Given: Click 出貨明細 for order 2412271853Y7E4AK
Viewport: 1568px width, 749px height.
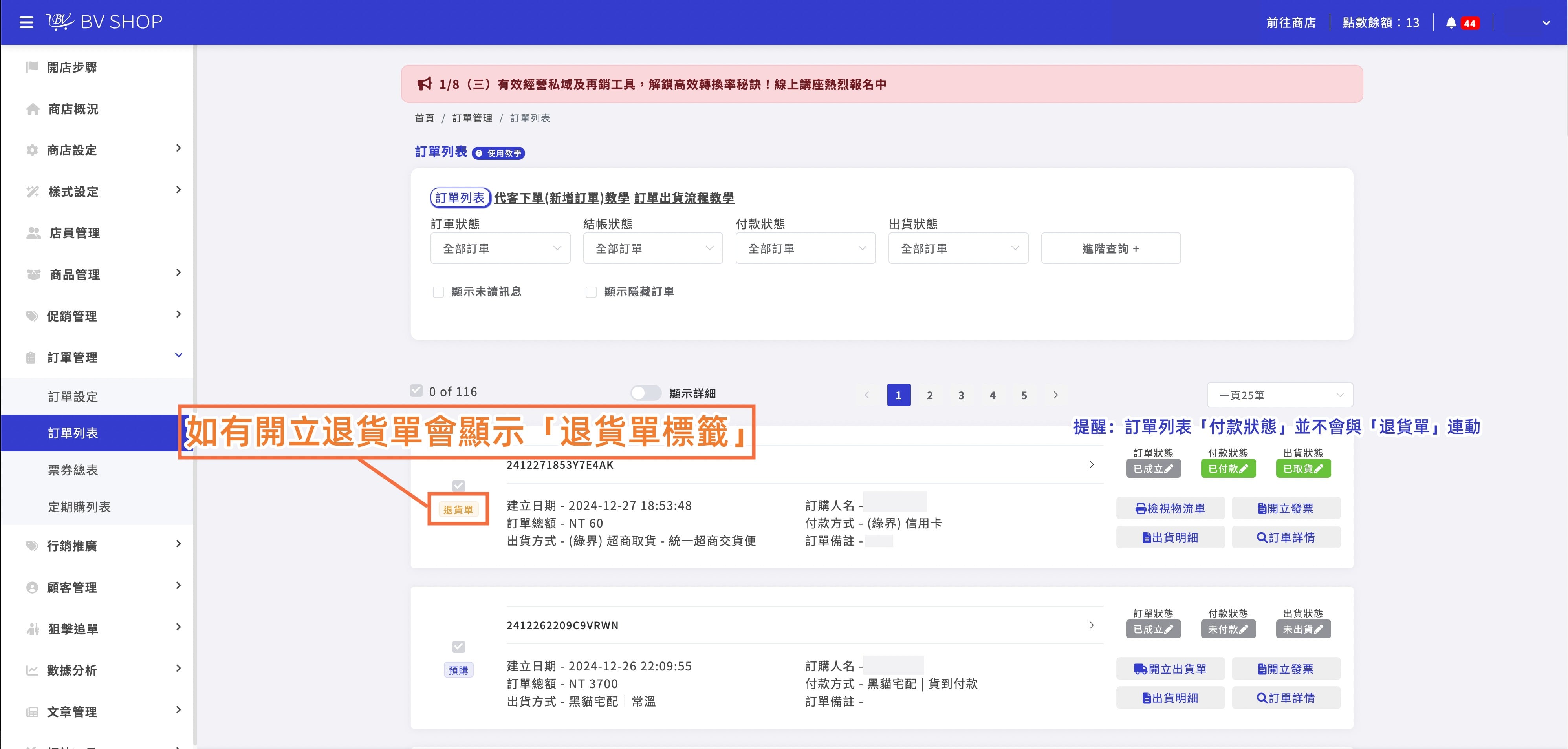Looking at the screenshot, I should point(1170,537).
